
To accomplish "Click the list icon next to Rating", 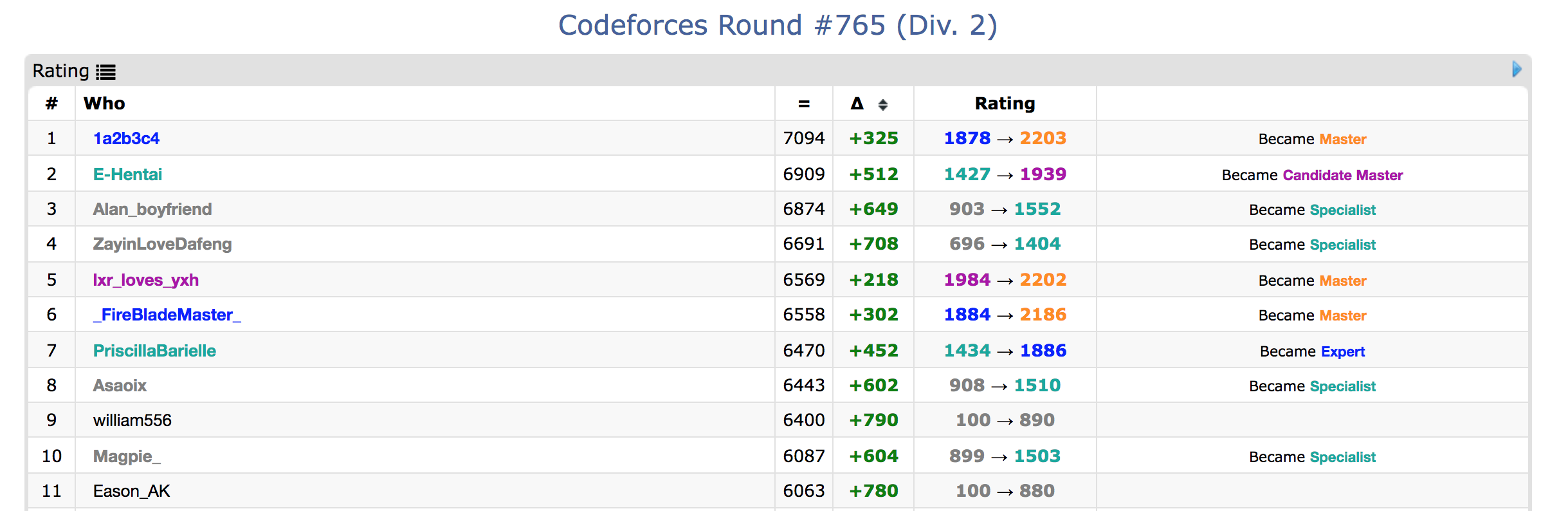I will (106, 72).
